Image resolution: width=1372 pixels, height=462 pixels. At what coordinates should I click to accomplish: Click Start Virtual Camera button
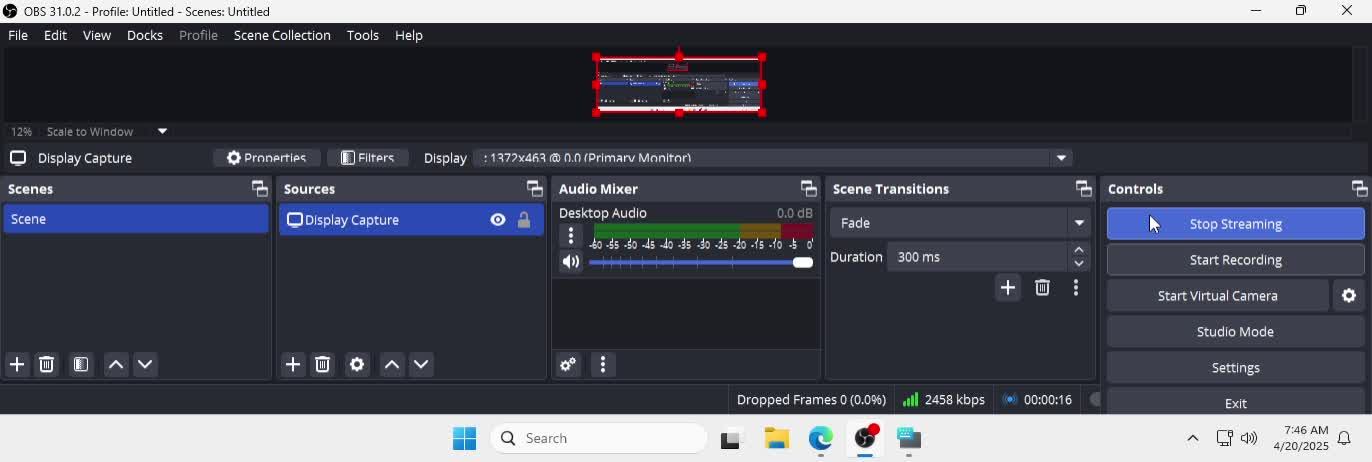(1218, 296)
